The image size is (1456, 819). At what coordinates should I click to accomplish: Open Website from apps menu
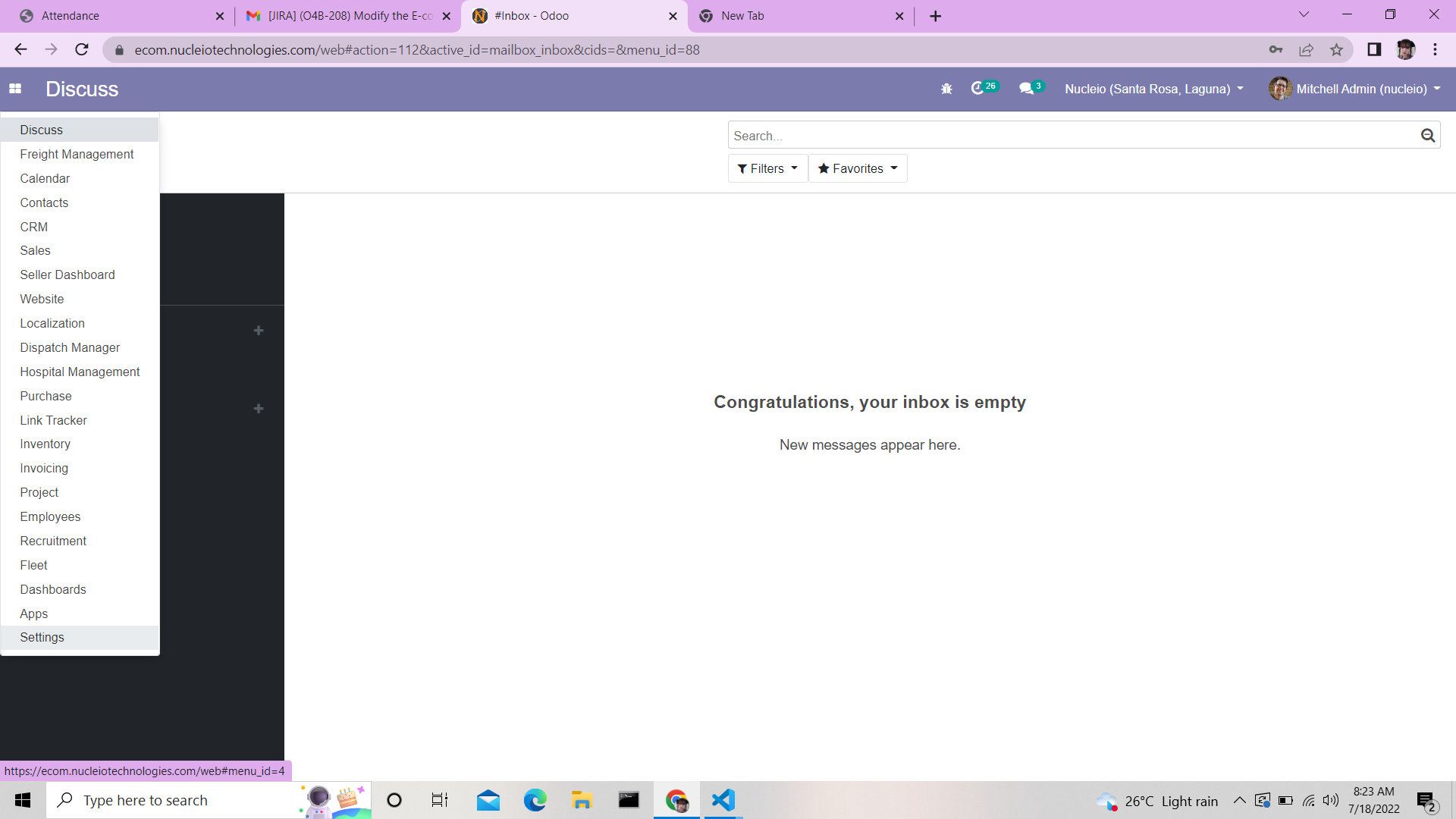pos(80,299)
